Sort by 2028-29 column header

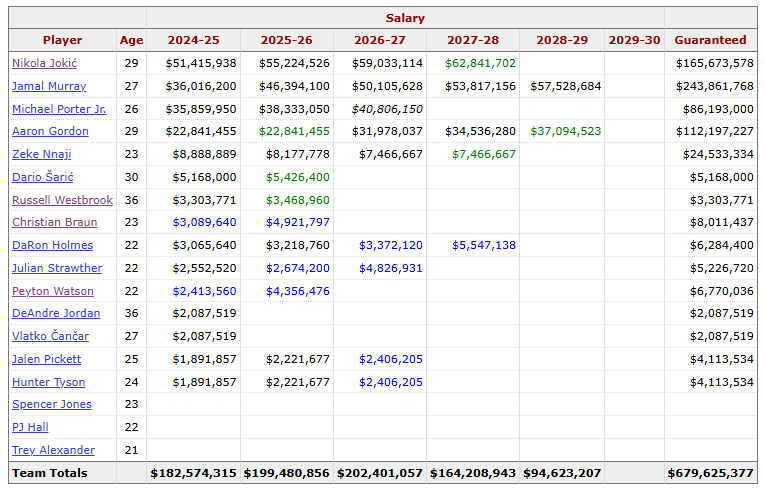(x=562, y=40)
